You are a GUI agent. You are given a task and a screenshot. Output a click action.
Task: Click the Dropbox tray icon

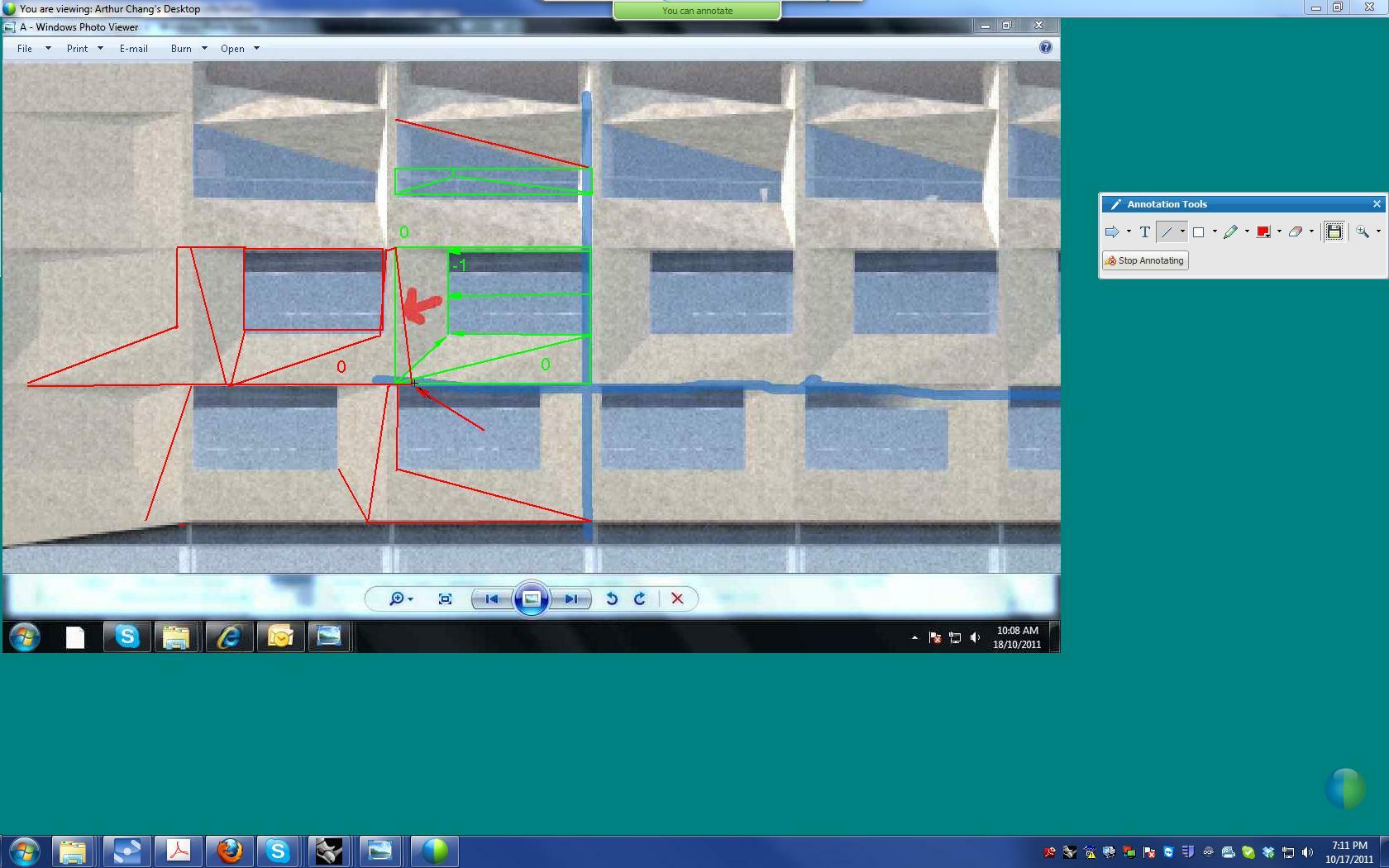1268,852
